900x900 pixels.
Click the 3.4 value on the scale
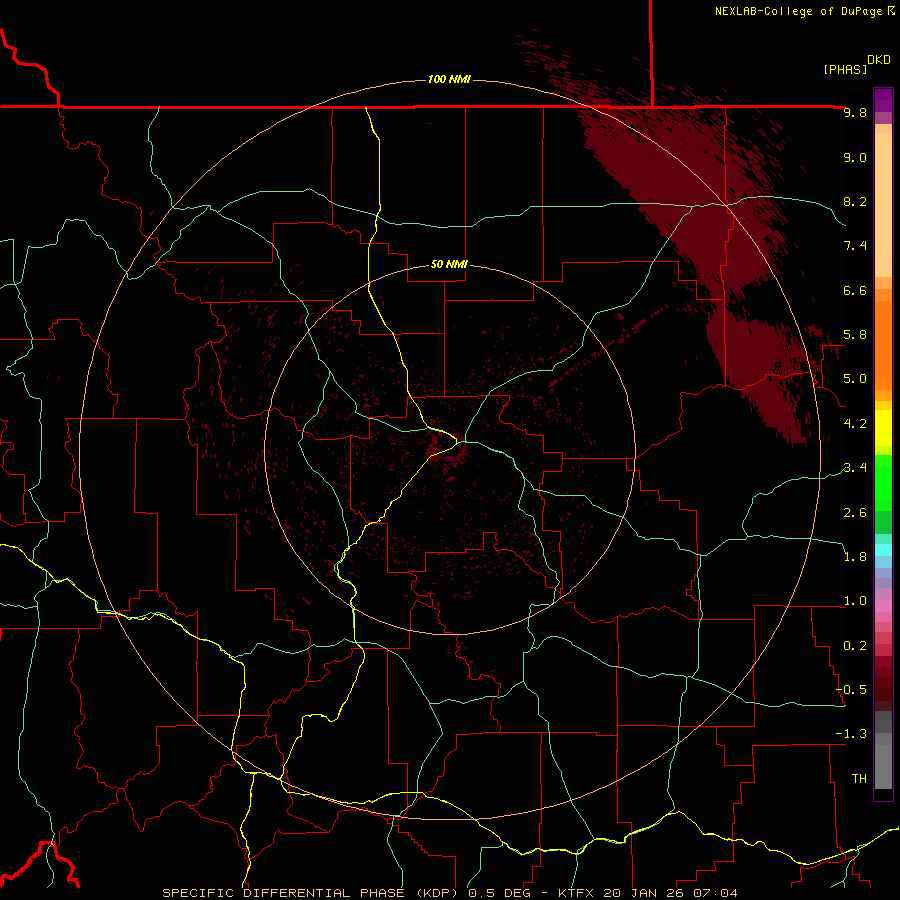pyautogui.click(x=855, y=468)
